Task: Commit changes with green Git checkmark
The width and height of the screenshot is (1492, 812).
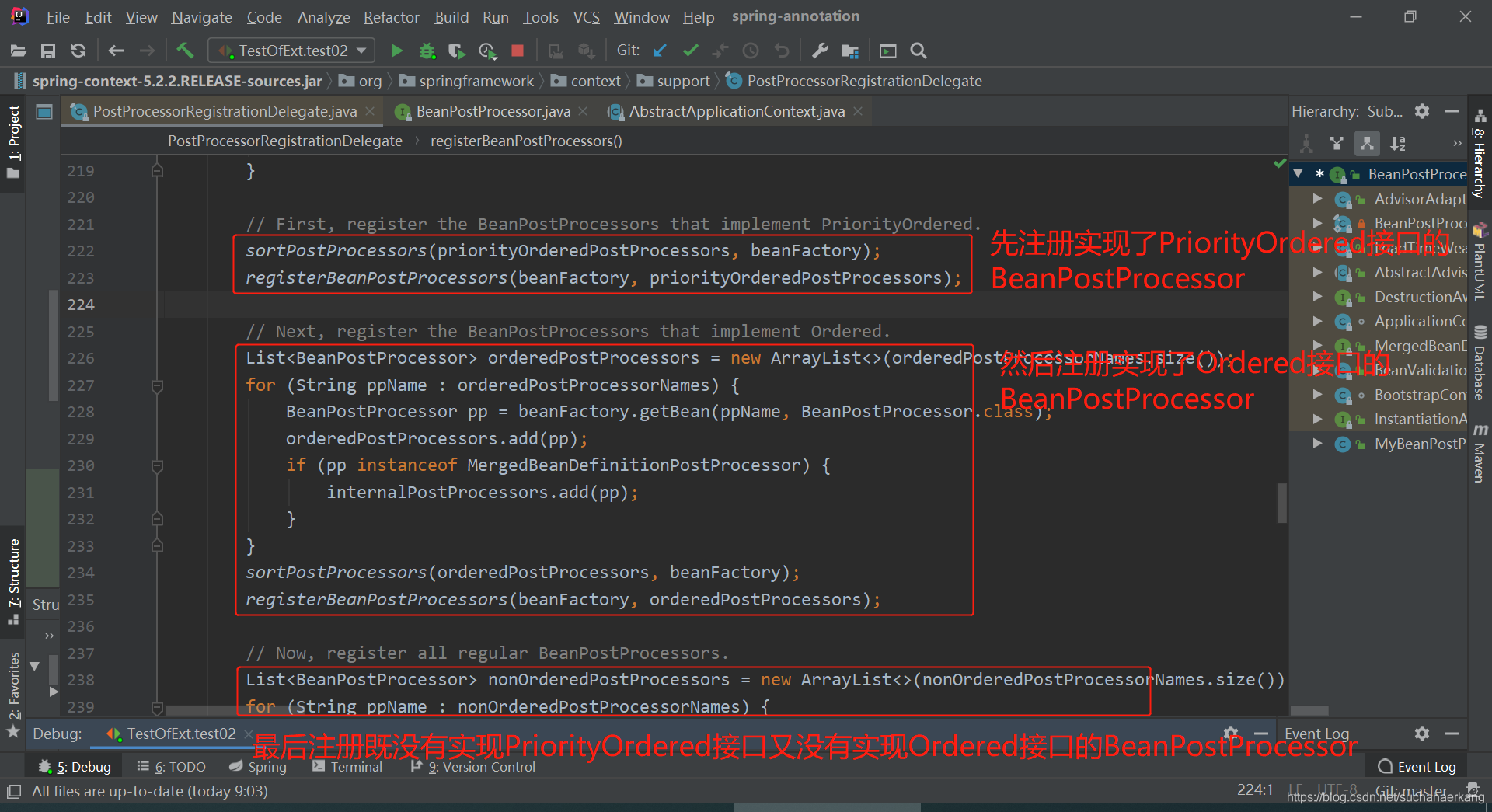Action: (x=690, y=51)
